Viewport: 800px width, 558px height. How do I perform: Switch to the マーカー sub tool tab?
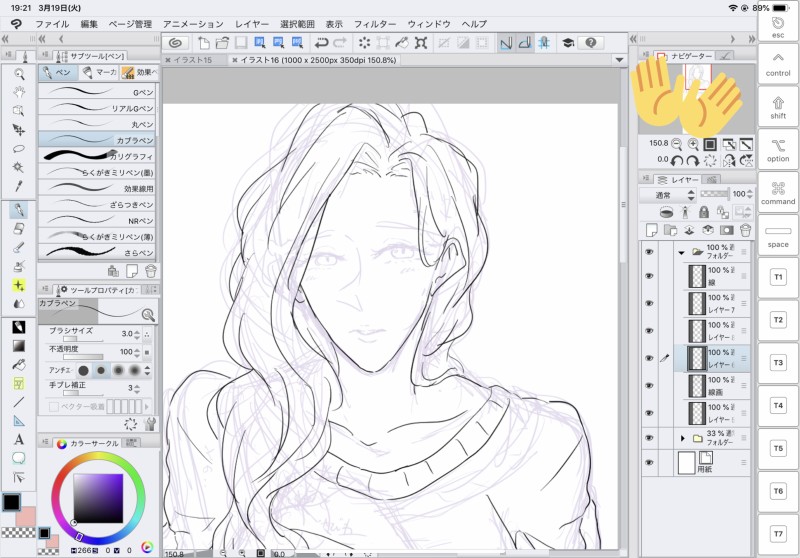click(x=99, y=73)
